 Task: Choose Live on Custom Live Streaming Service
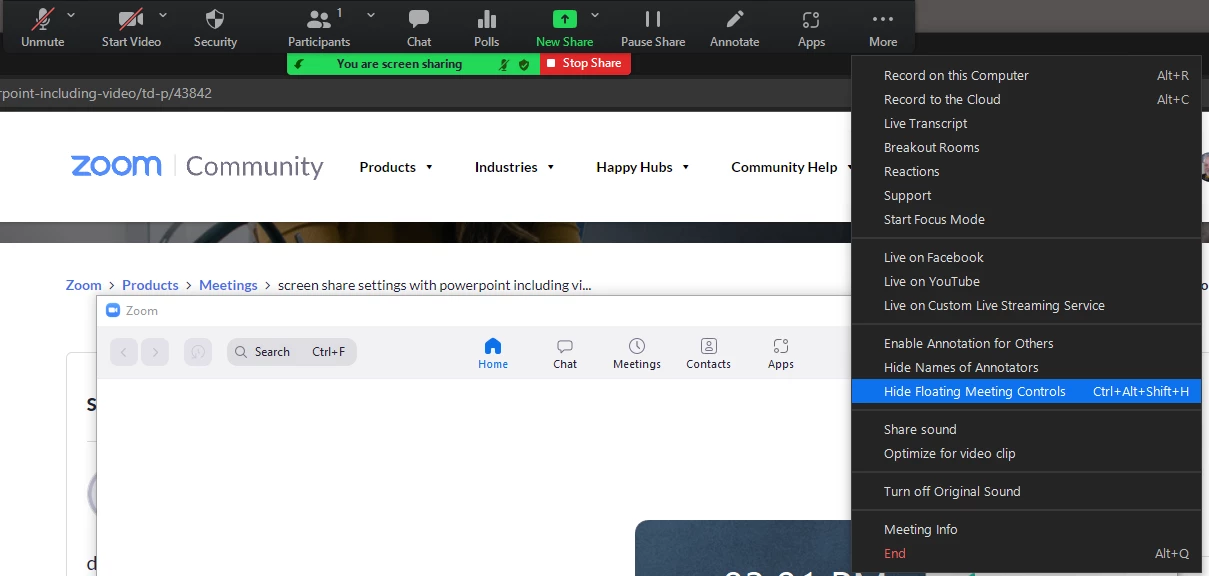point(1026,305)
